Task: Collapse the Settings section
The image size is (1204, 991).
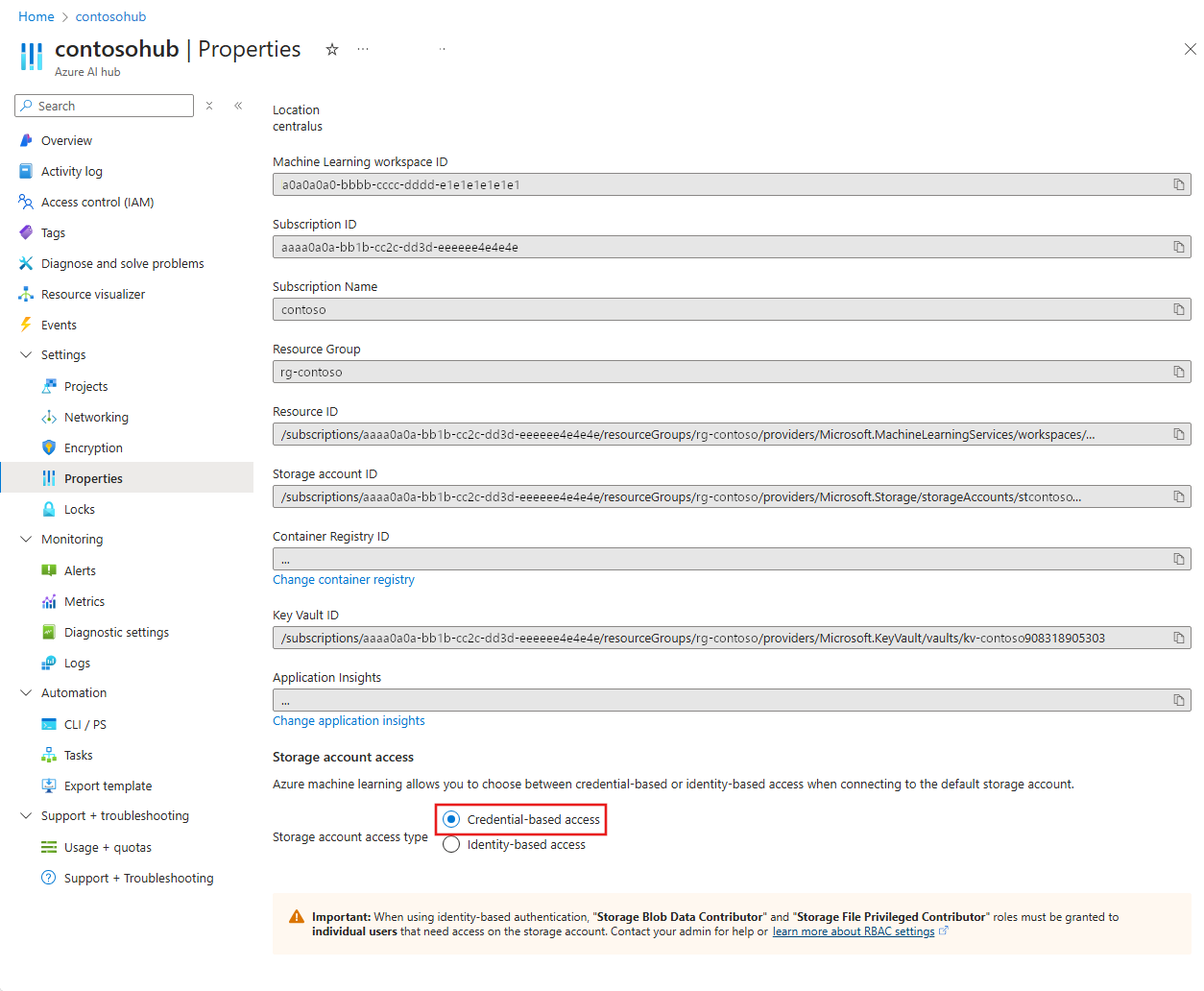Action: coord(26,354)
